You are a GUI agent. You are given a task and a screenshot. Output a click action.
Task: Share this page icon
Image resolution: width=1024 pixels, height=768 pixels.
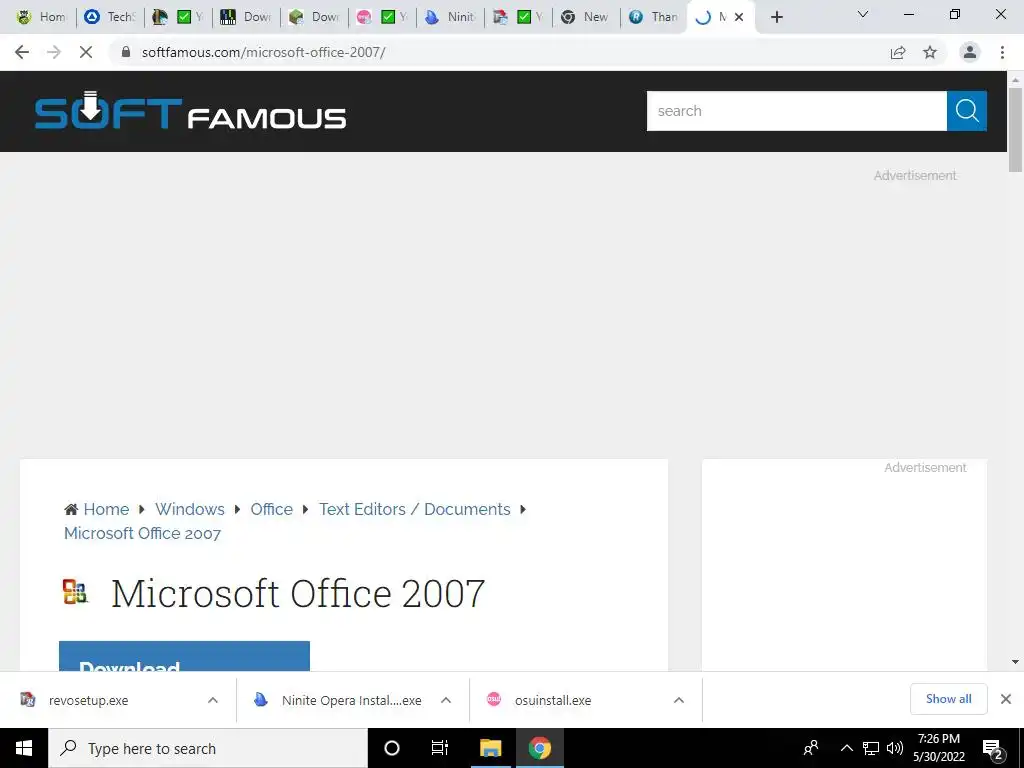click(x=898, y=52)
